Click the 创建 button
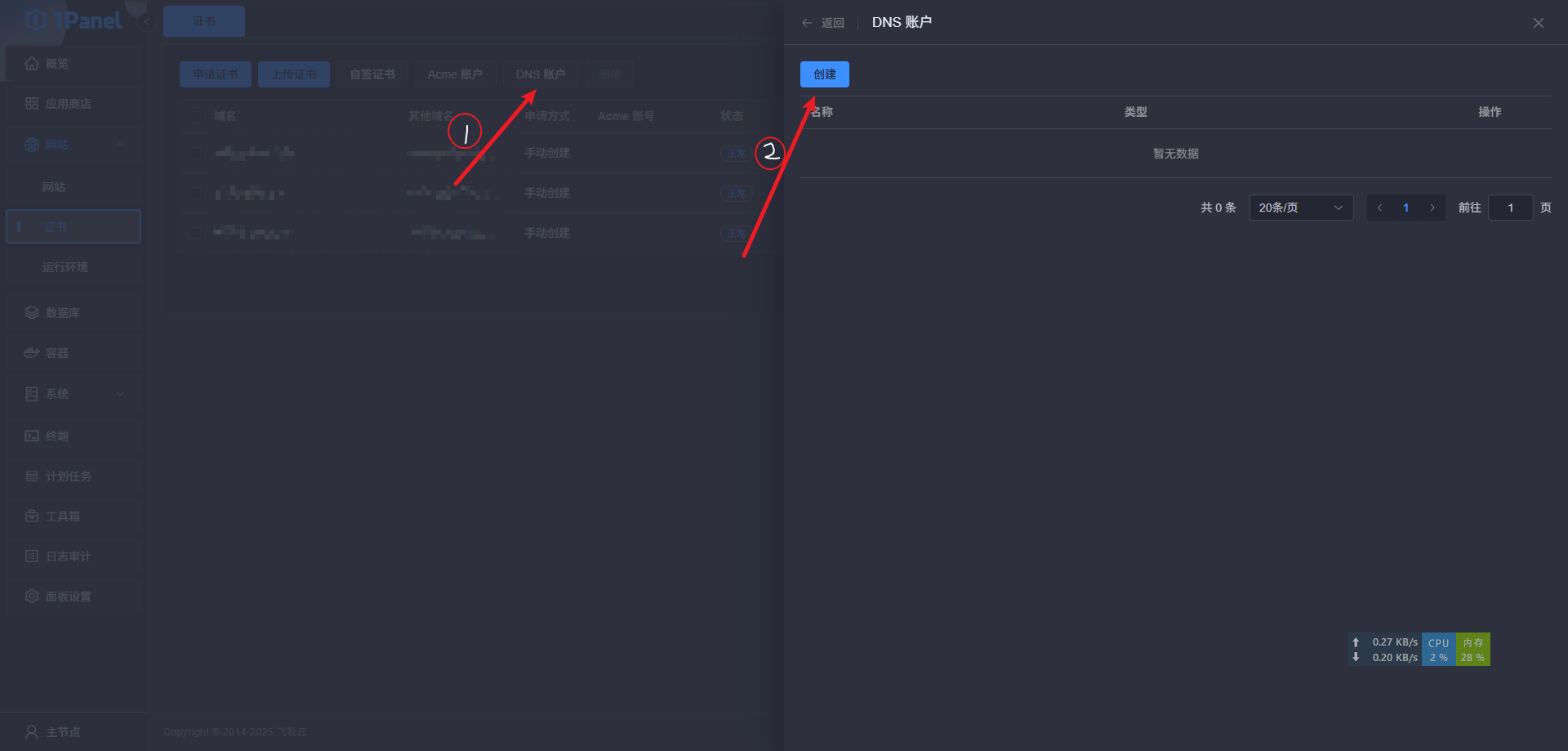 pos(824,74)
